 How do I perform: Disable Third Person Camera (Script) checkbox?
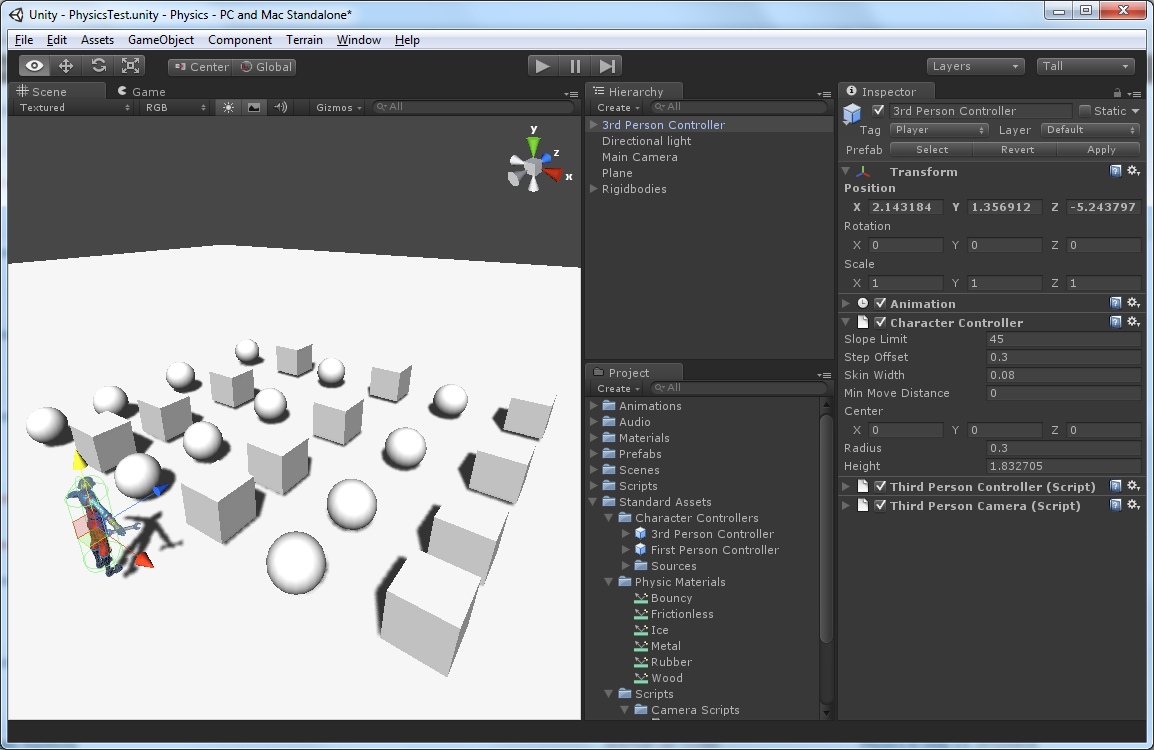pyautogui.click(x=880, y=506)
